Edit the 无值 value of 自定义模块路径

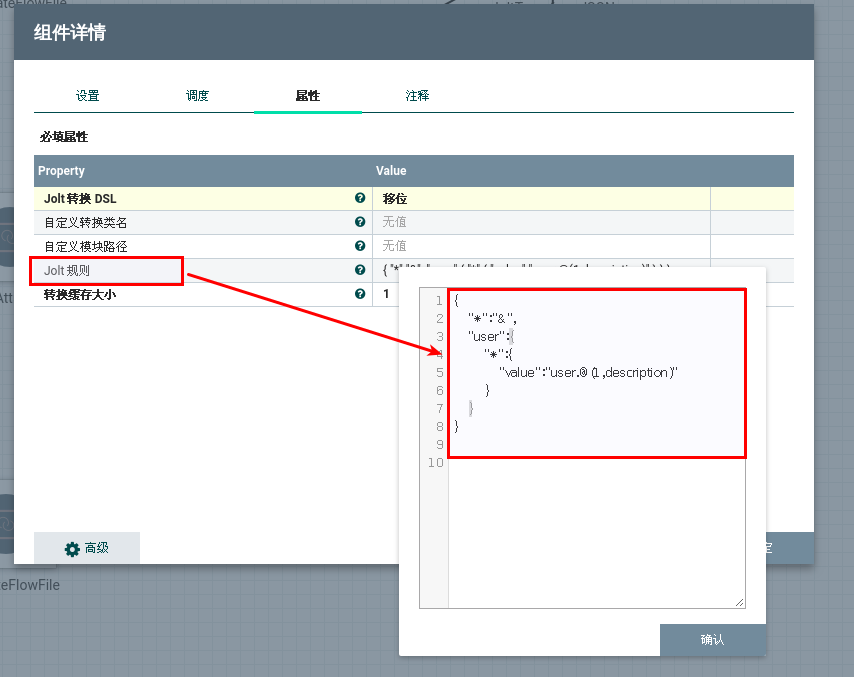(395, 246)
